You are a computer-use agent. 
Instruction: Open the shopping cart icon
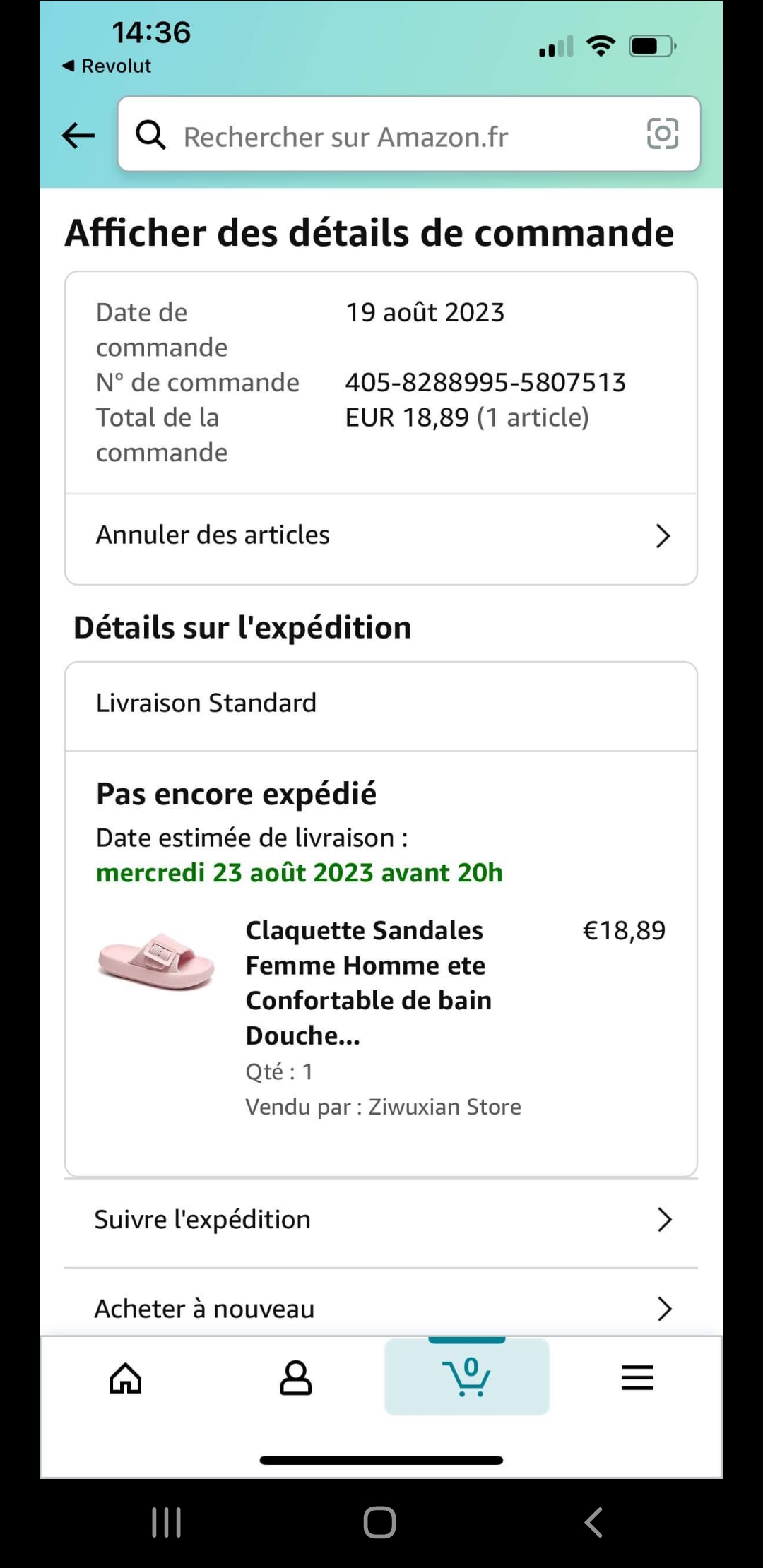tap(466, 1377)
